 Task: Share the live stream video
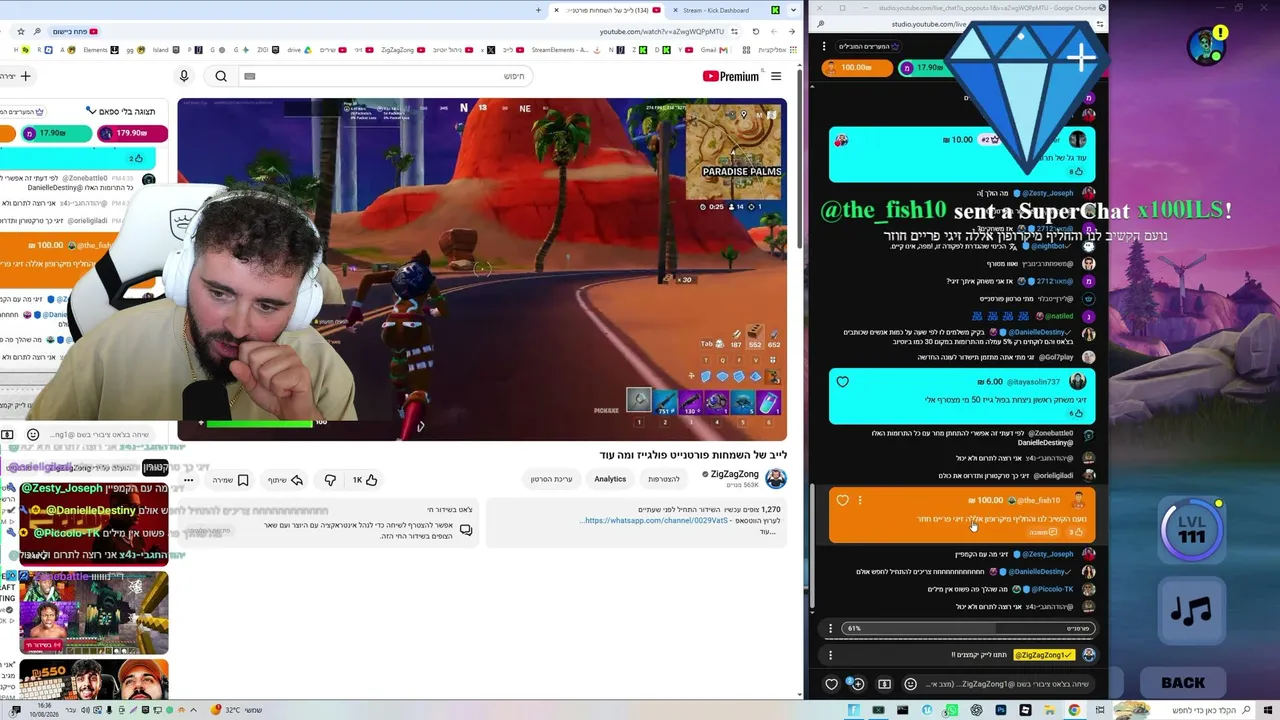pyautogui.click(x=285, y=480)
